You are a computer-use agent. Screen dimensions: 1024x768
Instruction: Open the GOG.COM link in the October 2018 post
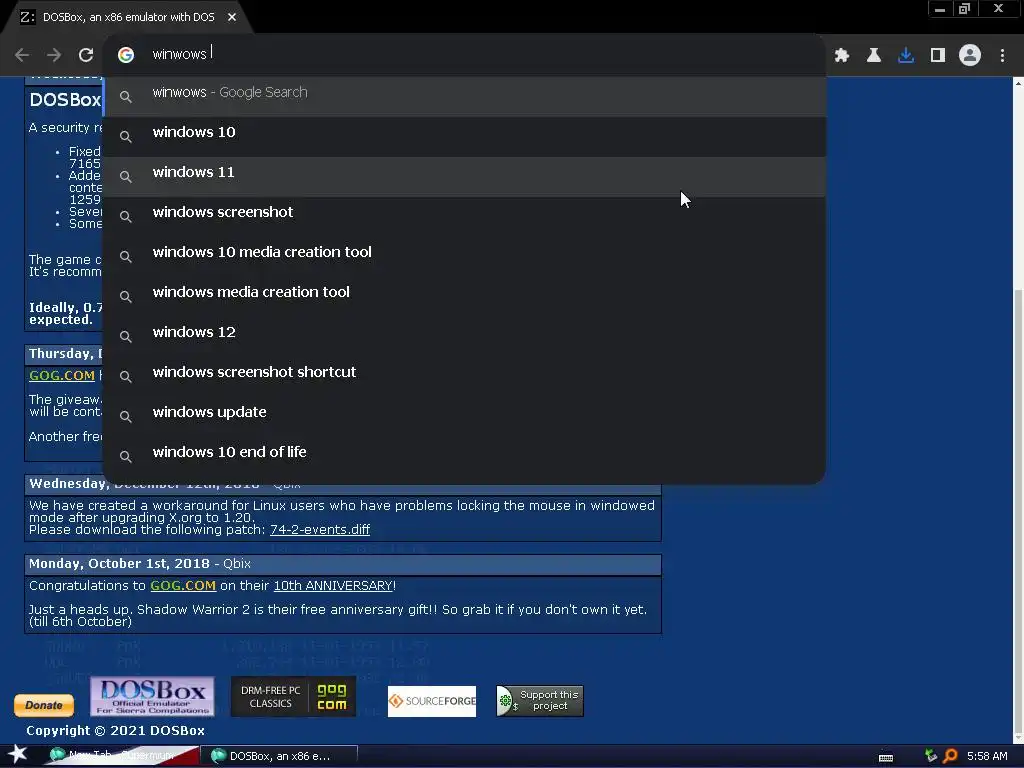pos(183,586)
